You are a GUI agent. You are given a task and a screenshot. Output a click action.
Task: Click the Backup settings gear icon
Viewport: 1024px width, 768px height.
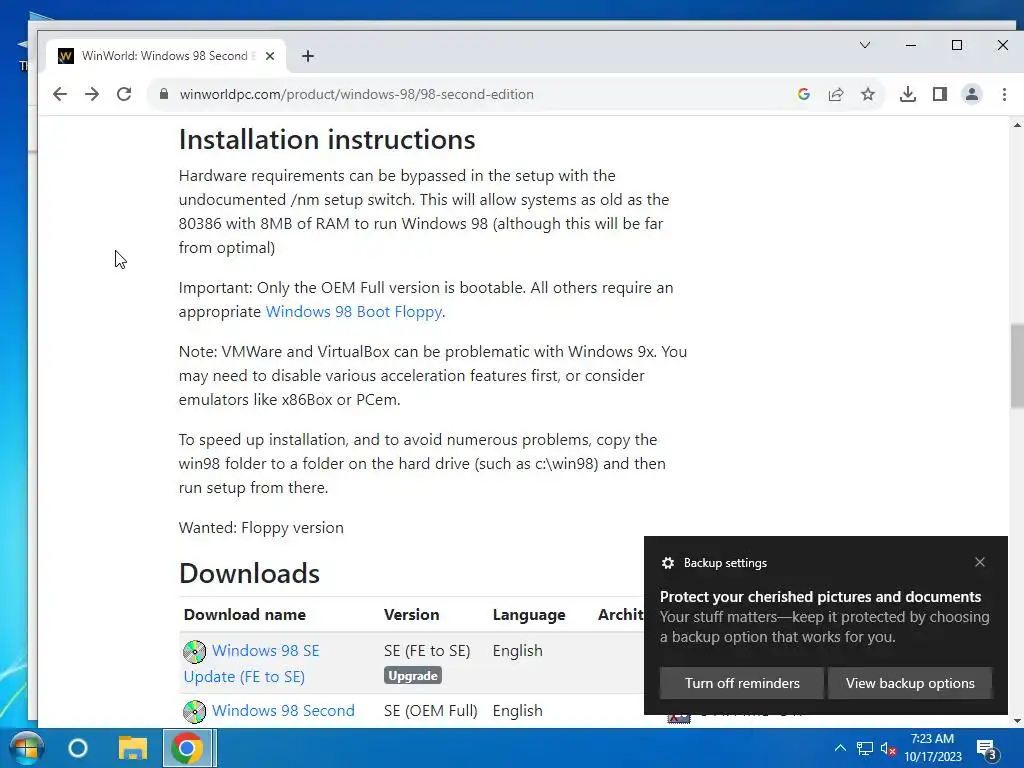coord(667,563)
